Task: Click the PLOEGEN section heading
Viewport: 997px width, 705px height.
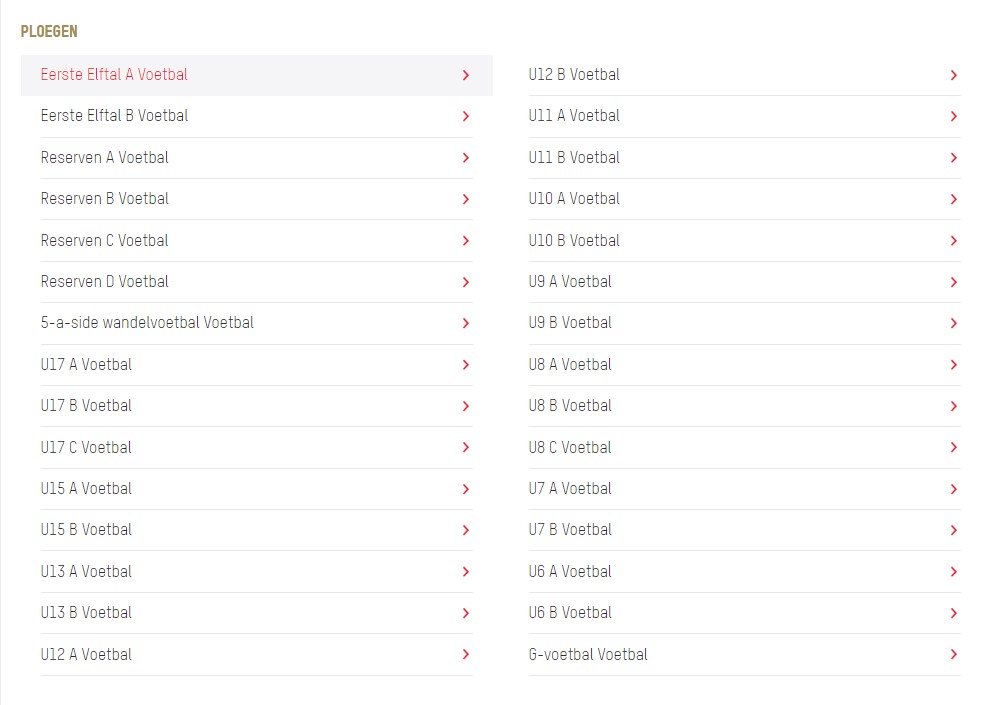Action: 49,31
